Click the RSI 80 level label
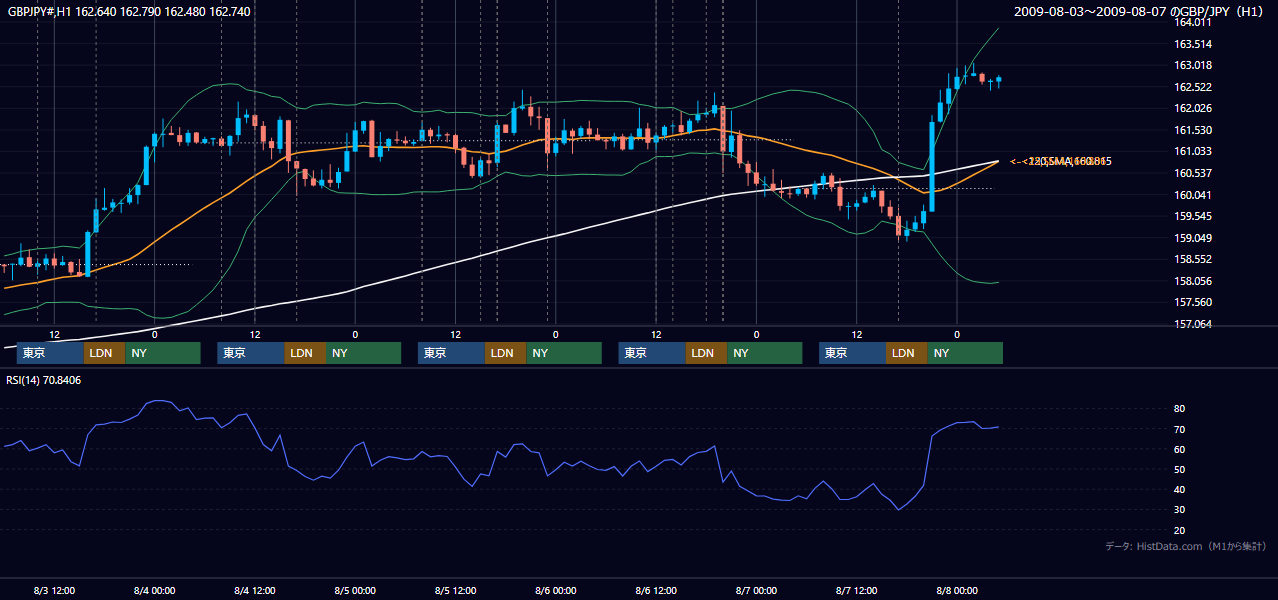The height and width of the screenshot is (600, 1278). click(x=1180, y=409)
